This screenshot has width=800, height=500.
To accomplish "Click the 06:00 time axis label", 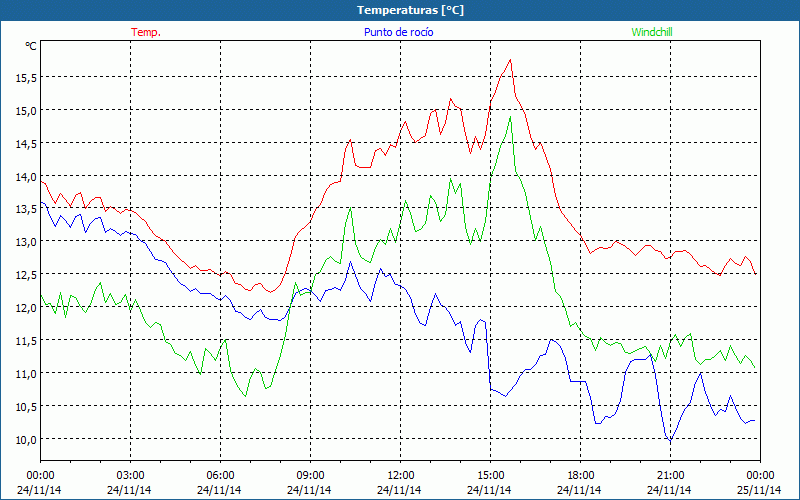I will (x=220, y=476).
